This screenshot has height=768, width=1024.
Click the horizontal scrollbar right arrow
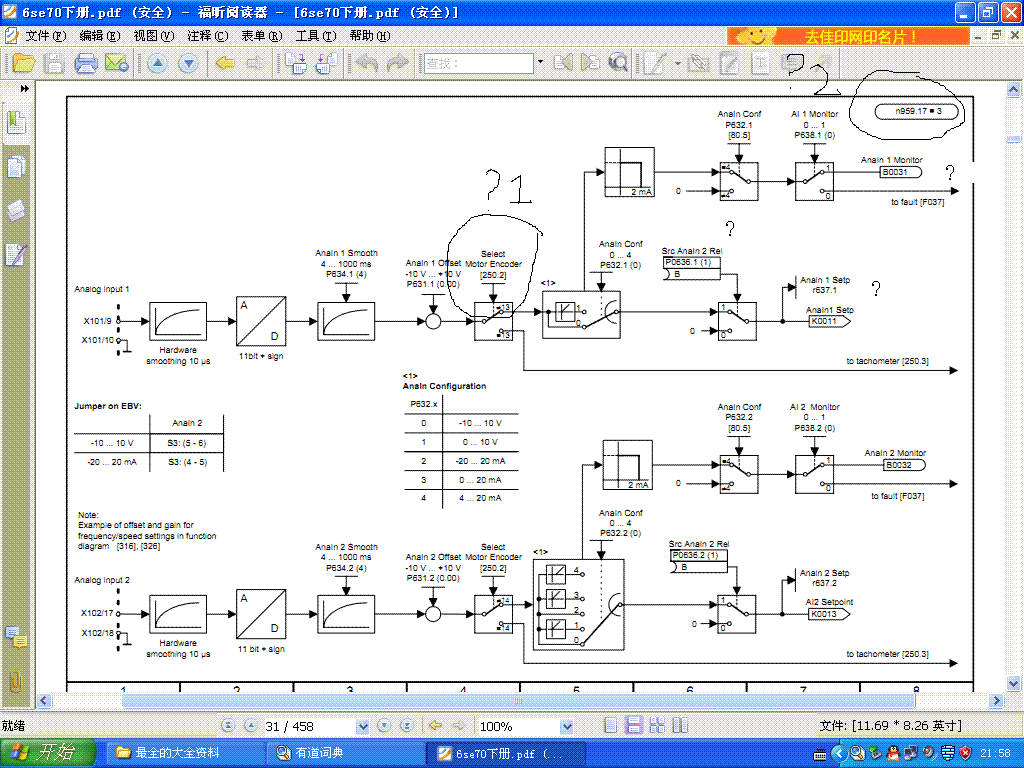[x=997, y=701]
